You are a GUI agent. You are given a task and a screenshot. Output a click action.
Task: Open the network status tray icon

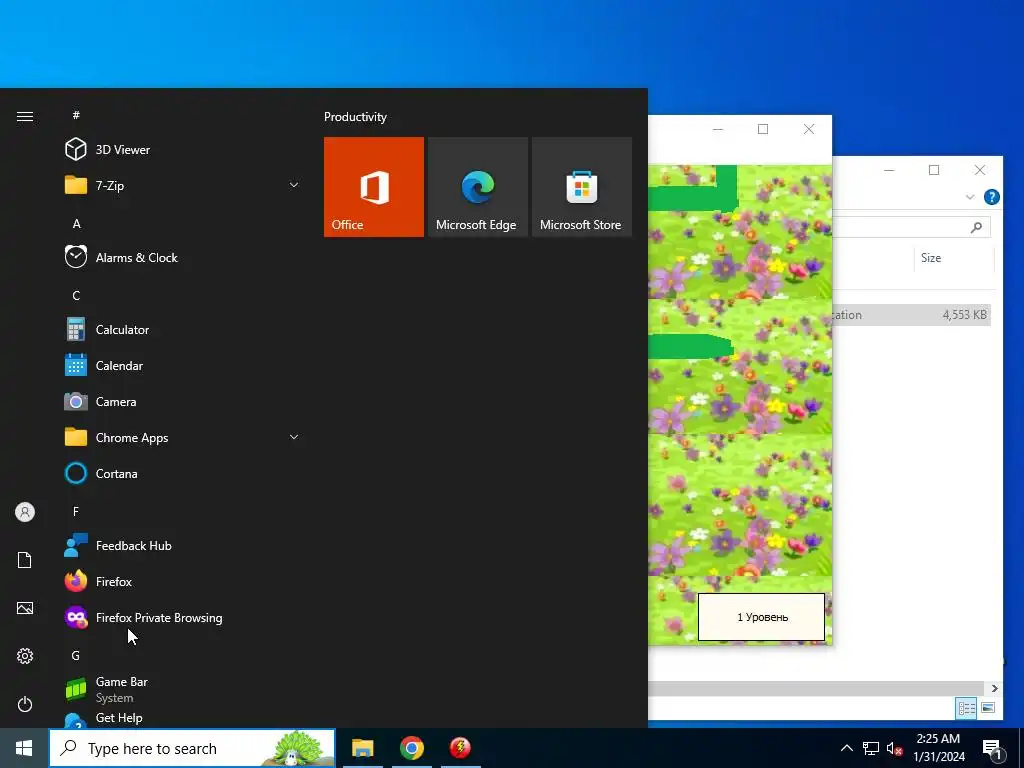click(x=871, y=748)
